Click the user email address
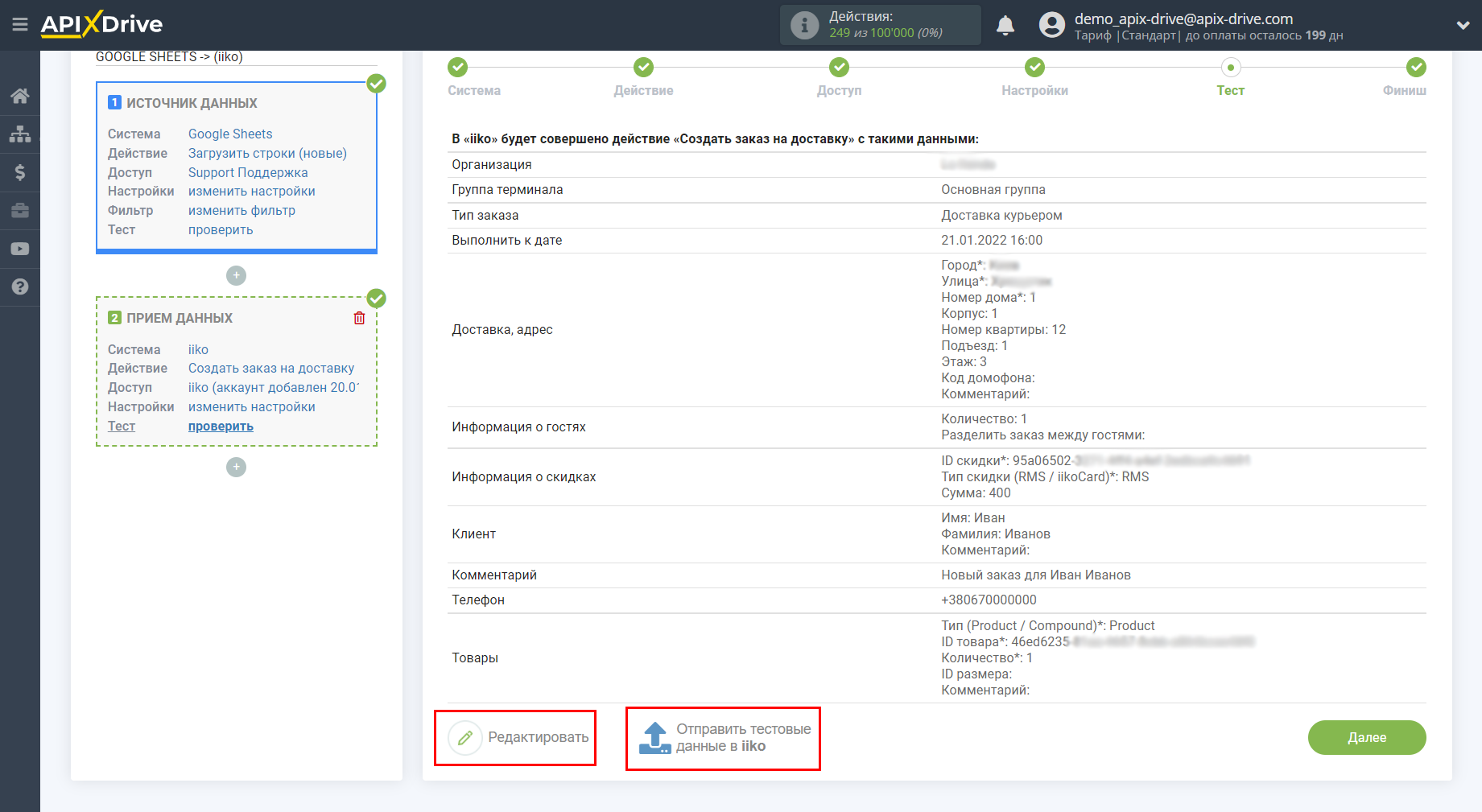 tap(1183, 19)
